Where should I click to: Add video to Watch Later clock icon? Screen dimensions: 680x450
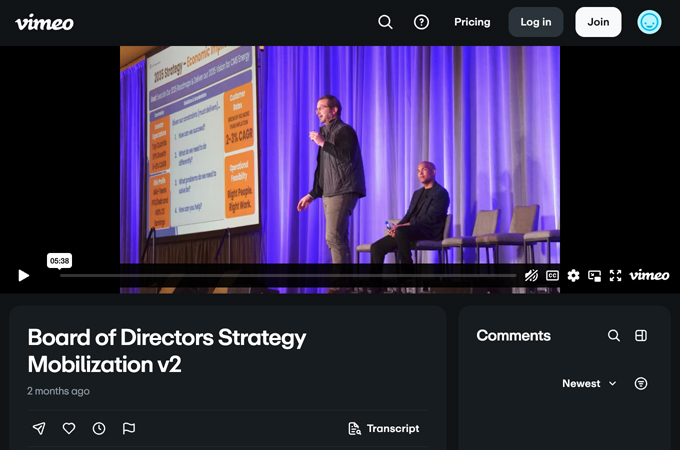[99, 428]
